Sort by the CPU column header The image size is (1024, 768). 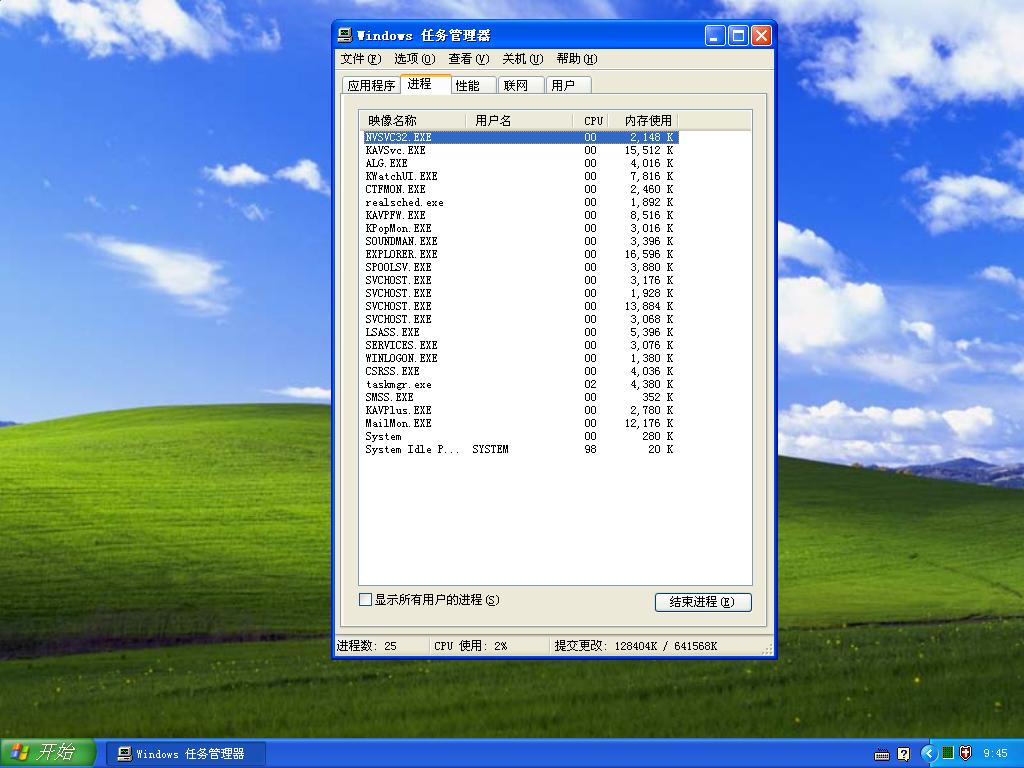pos(591,121)
